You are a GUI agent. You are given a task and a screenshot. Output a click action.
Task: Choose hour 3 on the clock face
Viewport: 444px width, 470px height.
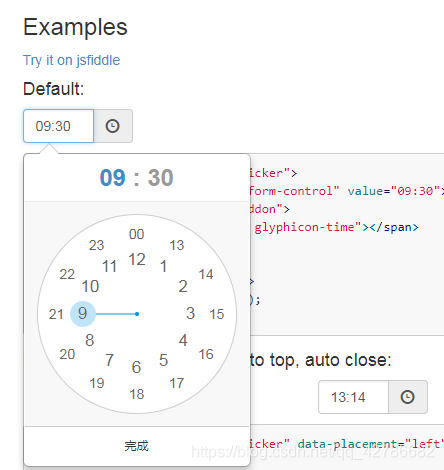(191, 313)
